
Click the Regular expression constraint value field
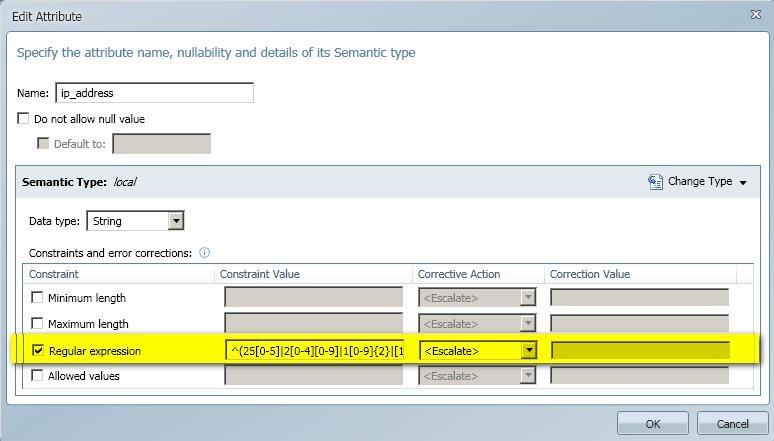coord(314,351)
